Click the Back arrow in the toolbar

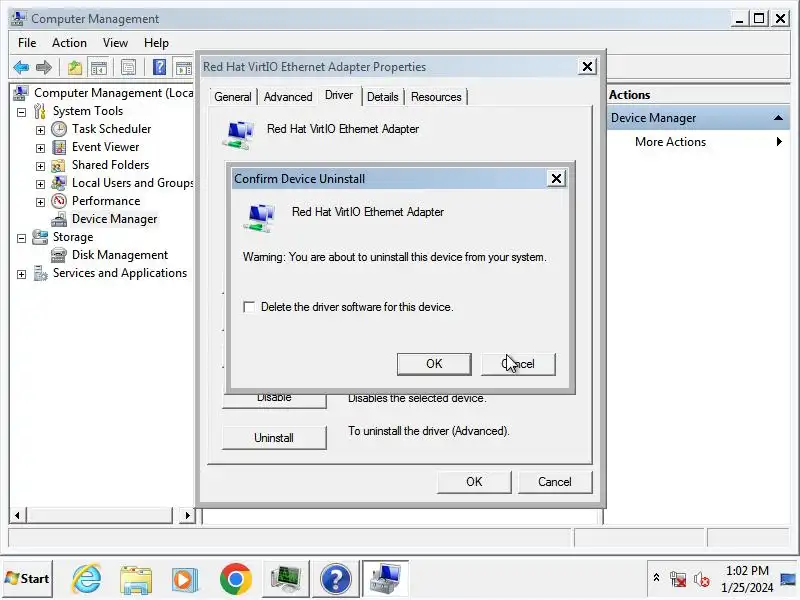(21, 67)
